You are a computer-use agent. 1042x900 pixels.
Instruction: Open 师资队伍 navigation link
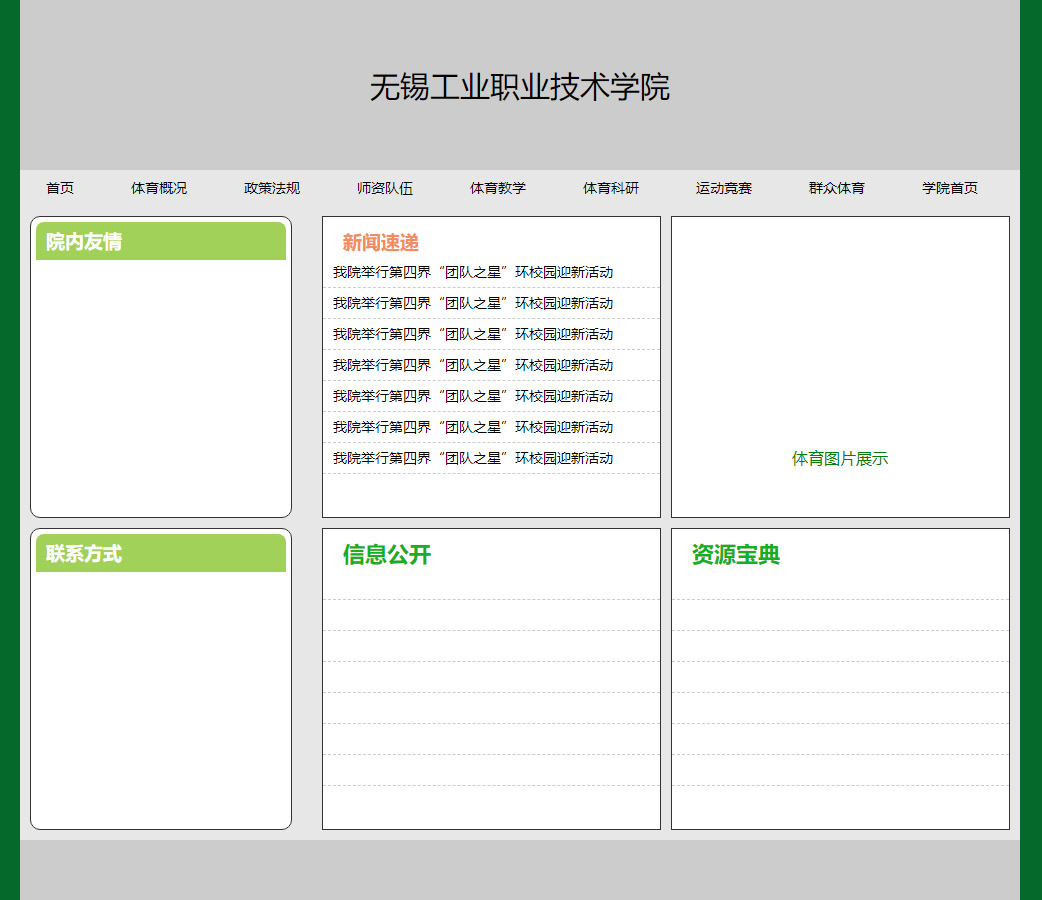[385, 188]
